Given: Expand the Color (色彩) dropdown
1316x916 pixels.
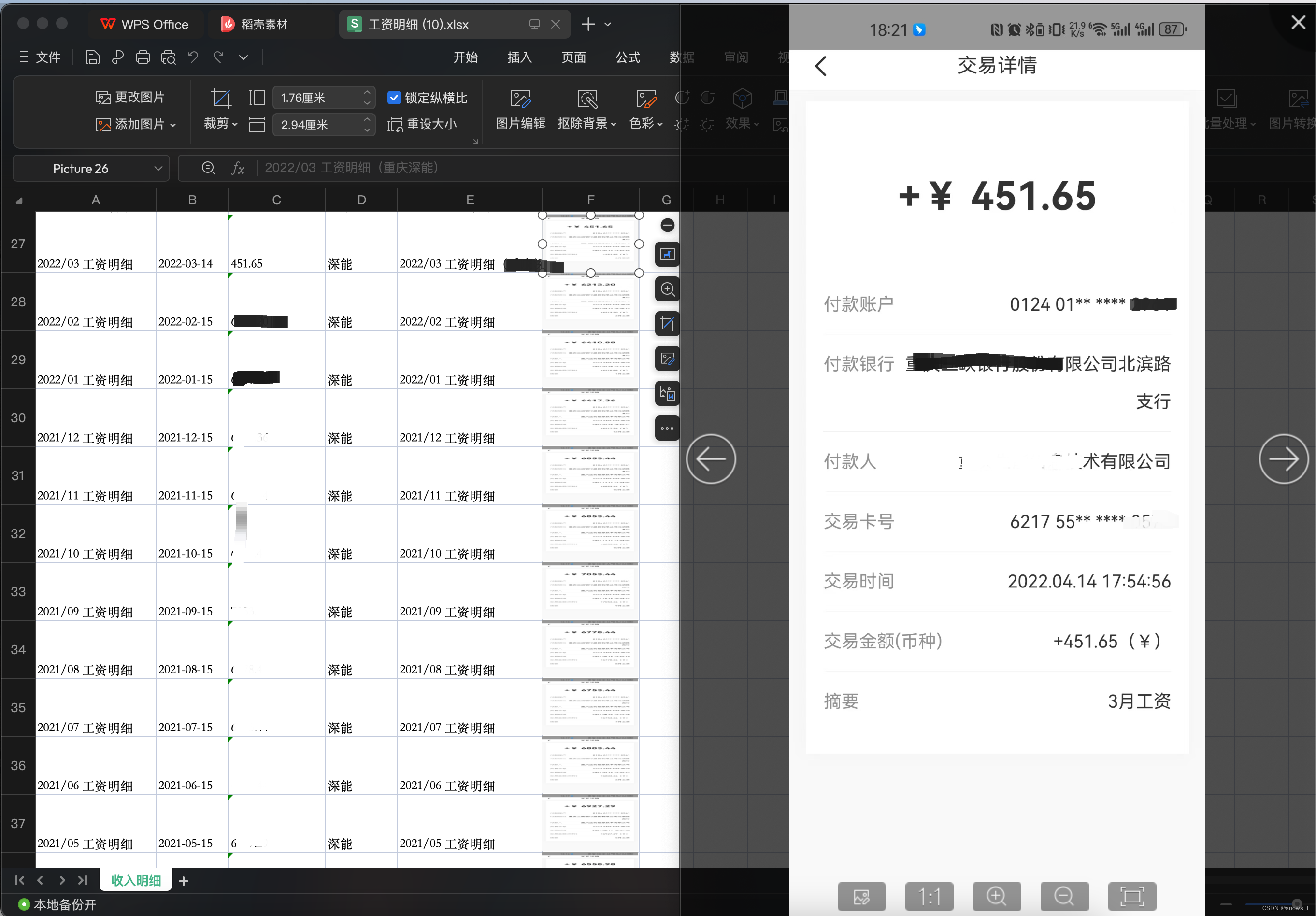Looking at the screenshot, I should point(646,123).
